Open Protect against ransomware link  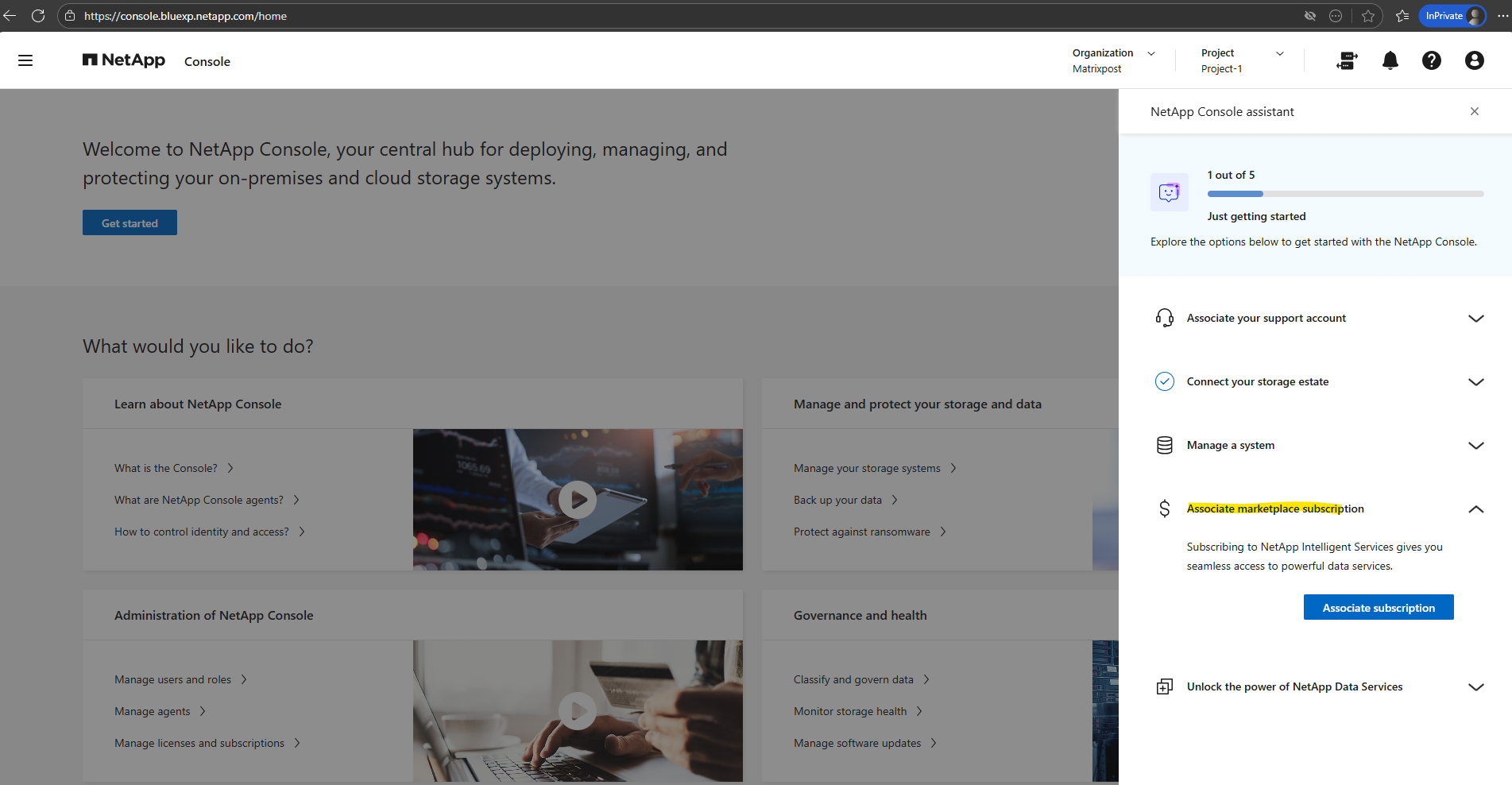[870, 532]
